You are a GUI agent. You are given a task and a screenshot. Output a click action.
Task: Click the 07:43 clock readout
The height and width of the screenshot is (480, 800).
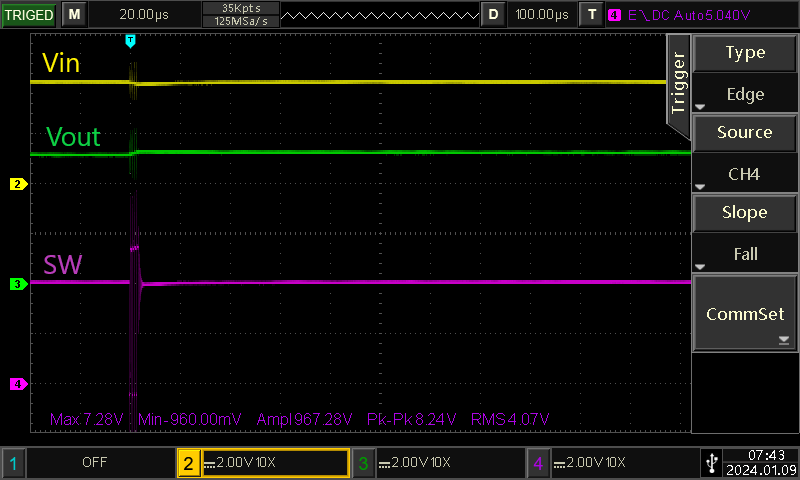tap(766, 455)
